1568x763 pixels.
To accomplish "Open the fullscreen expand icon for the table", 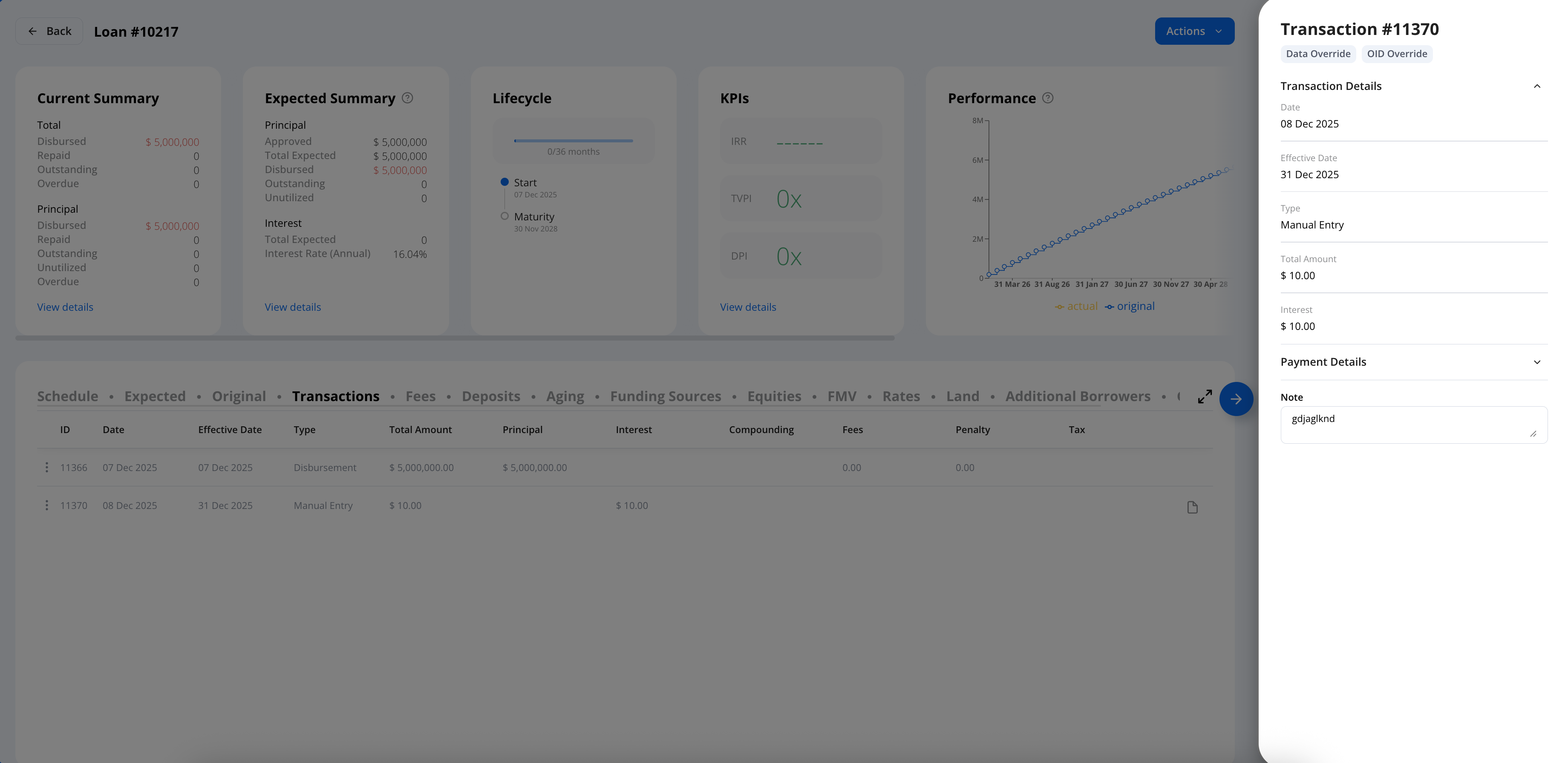I will tap(1205, 396).
